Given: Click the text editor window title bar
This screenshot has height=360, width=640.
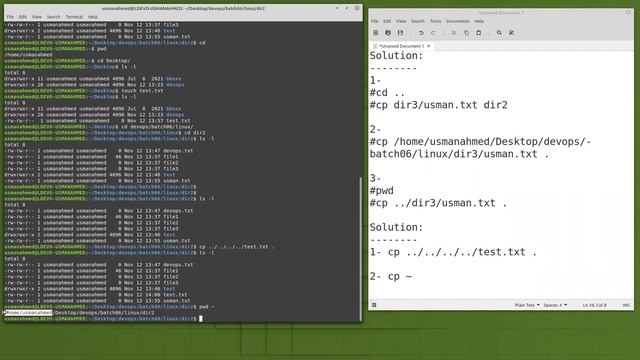Looking at the screenshot, I should coord(501,12).
